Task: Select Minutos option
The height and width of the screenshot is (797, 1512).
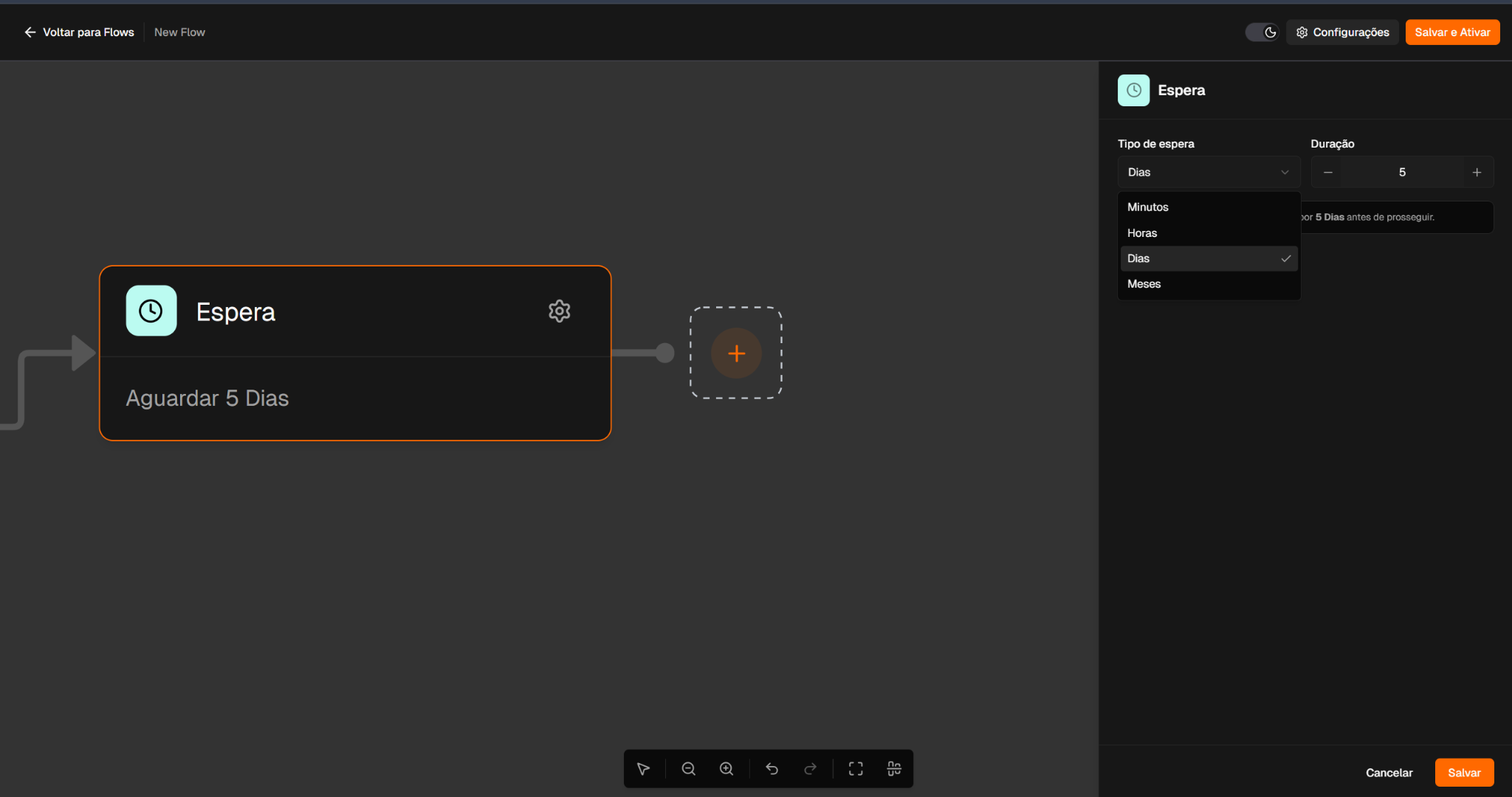Action: pos(1209,207)
